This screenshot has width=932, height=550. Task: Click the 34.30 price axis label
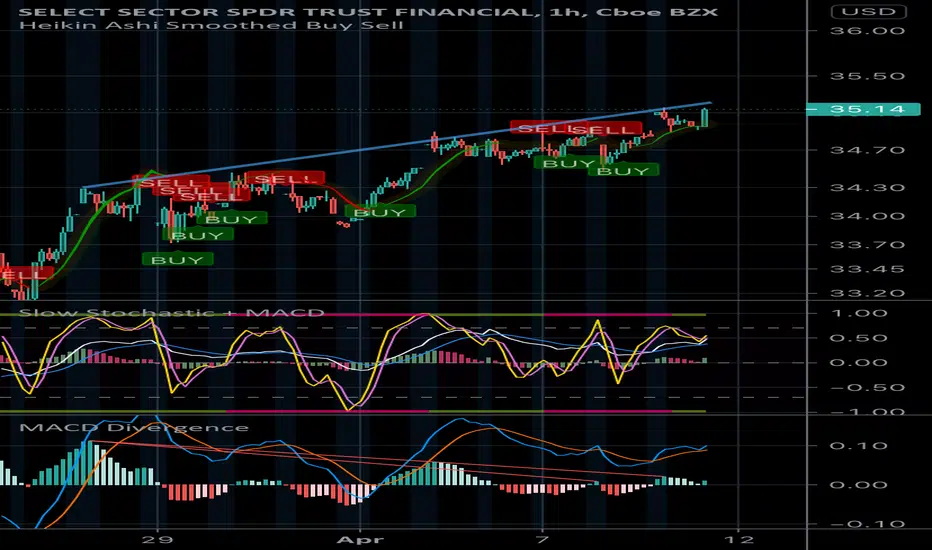[x=867, y=187]
